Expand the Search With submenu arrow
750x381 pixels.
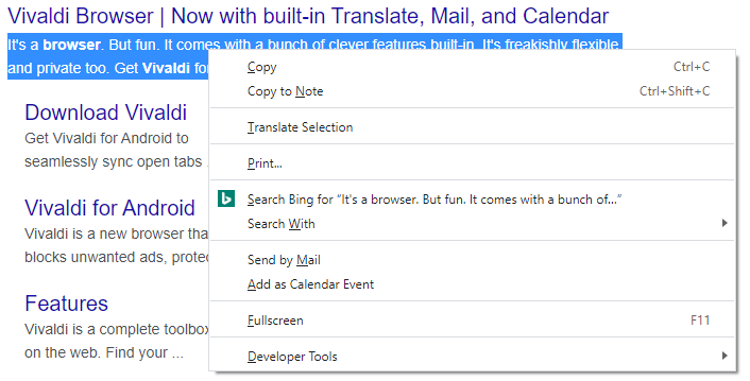(x=725, y=223)
